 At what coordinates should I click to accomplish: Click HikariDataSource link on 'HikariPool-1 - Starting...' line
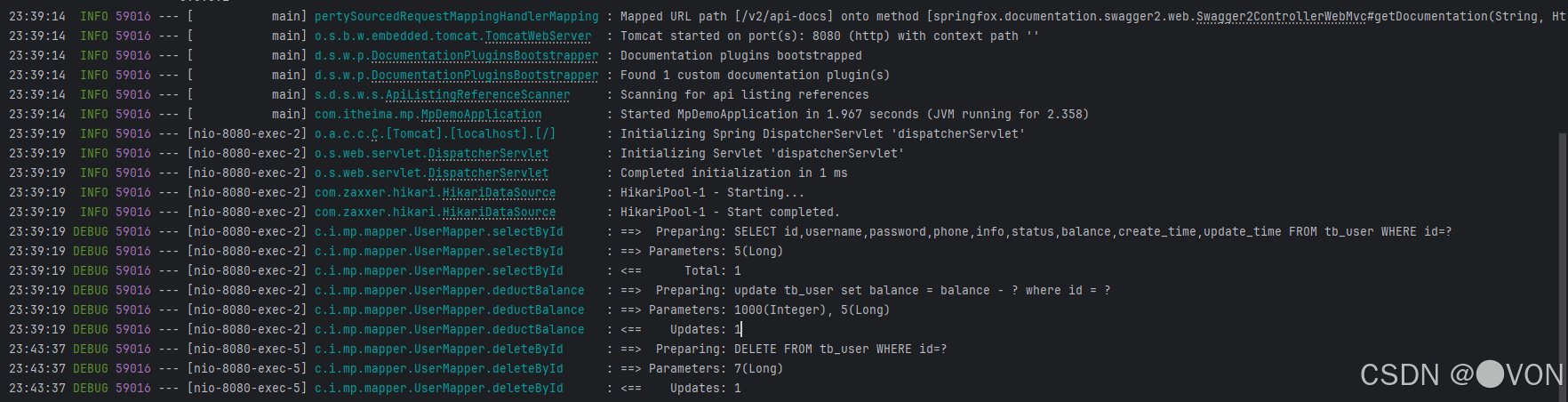click(499, 193)
